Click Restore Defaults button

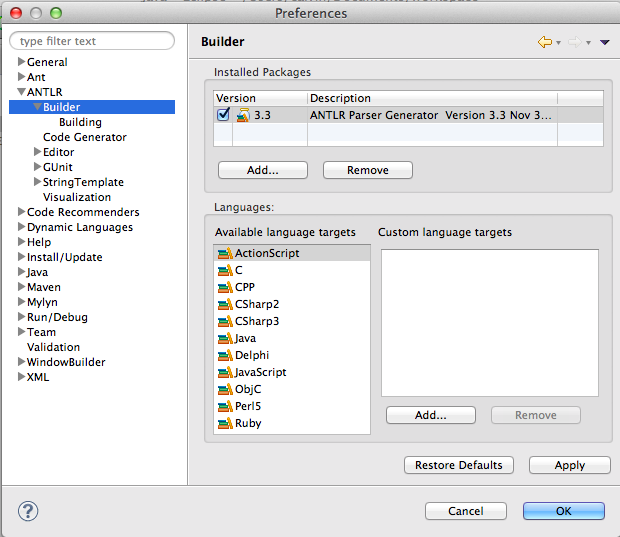click(459, 465)
